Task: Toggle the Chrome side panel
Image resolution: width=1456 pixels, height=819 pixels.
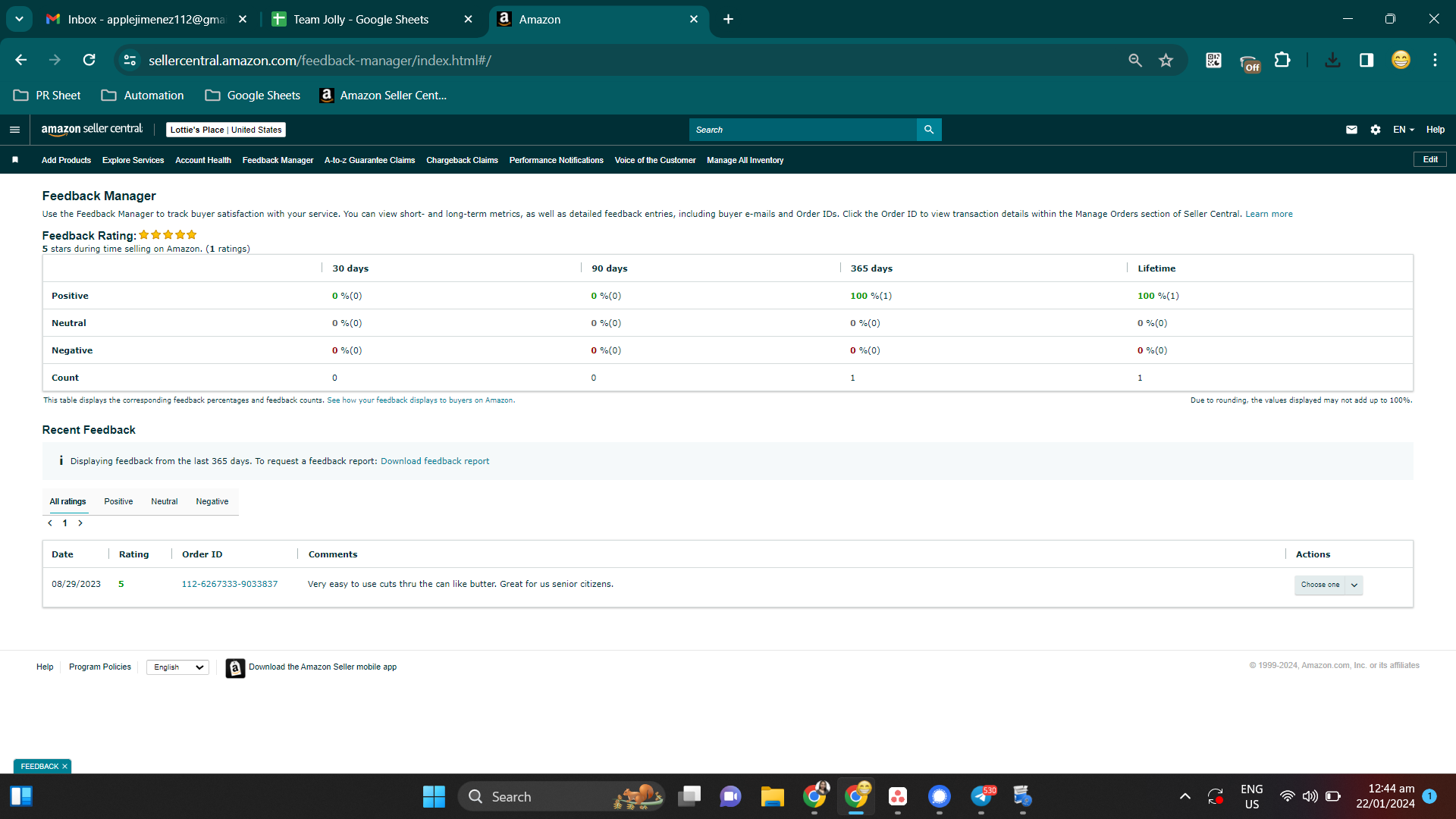Action: (x=1367, y=60)
